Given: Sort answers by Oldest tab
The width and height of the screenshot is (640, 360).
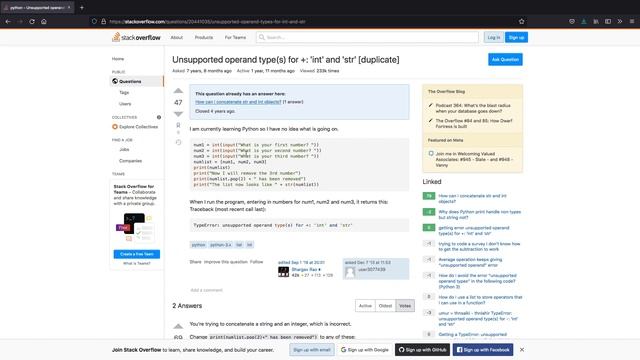Looking at the screenshot, I should tap(385, 306).
